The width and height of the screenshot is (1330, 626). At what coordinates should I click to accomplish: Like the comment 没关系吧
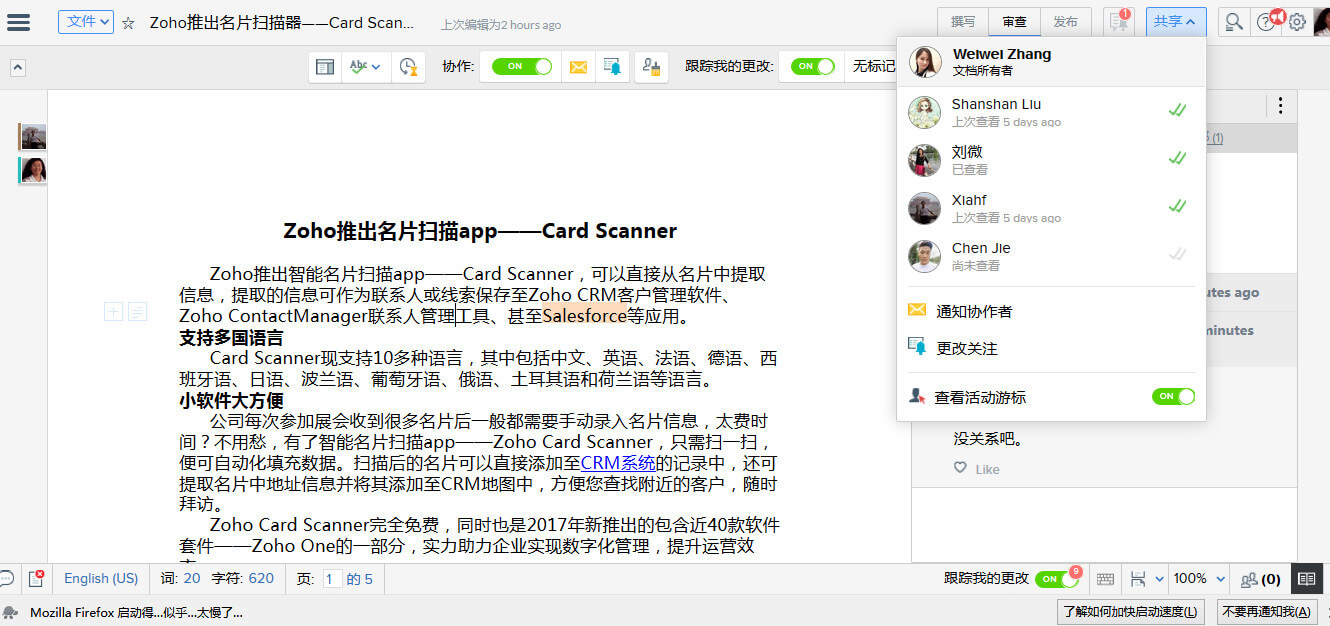(977, 469)
